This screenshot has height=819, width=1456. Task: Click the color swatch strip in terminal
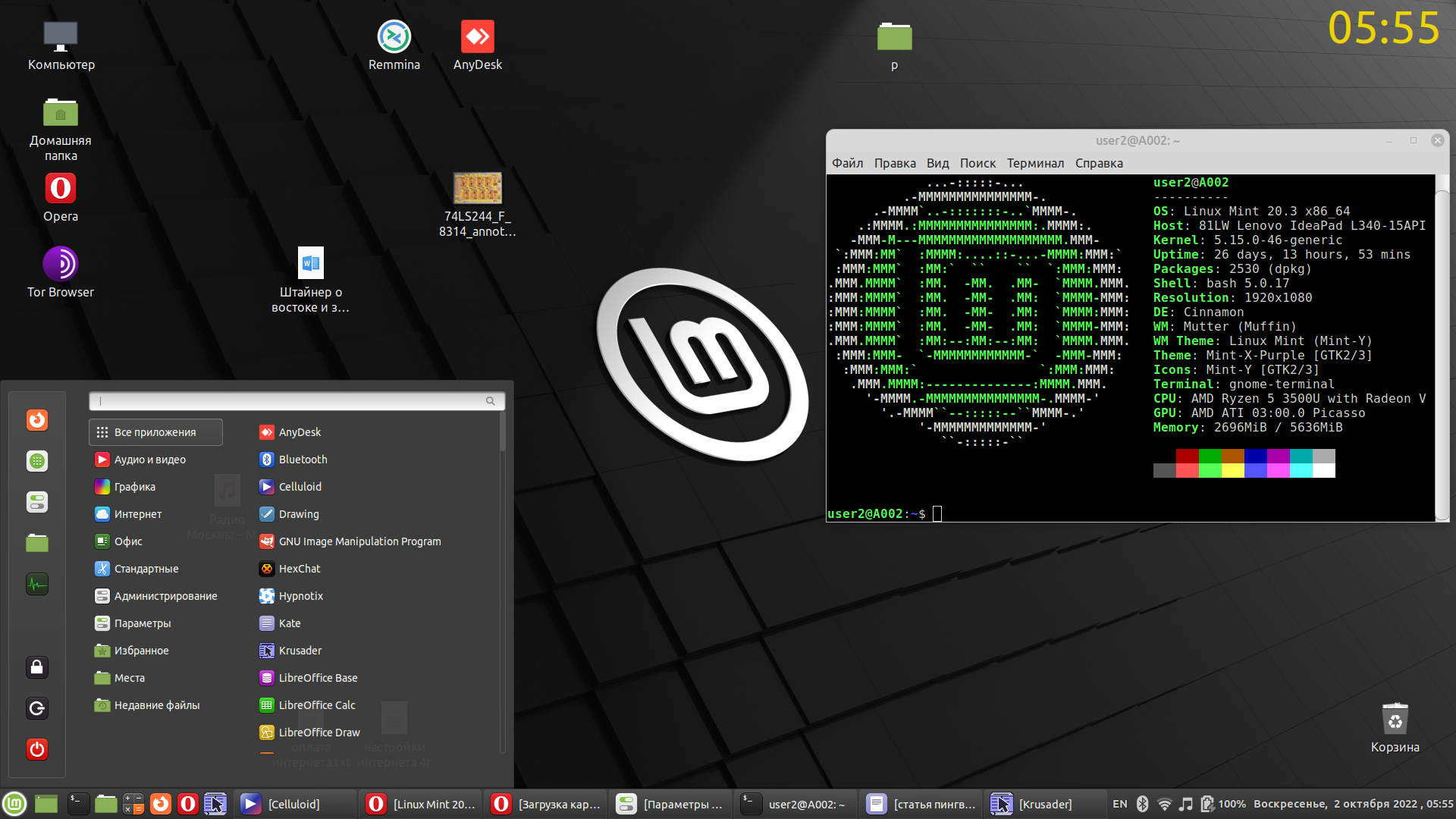[1245, 465]
